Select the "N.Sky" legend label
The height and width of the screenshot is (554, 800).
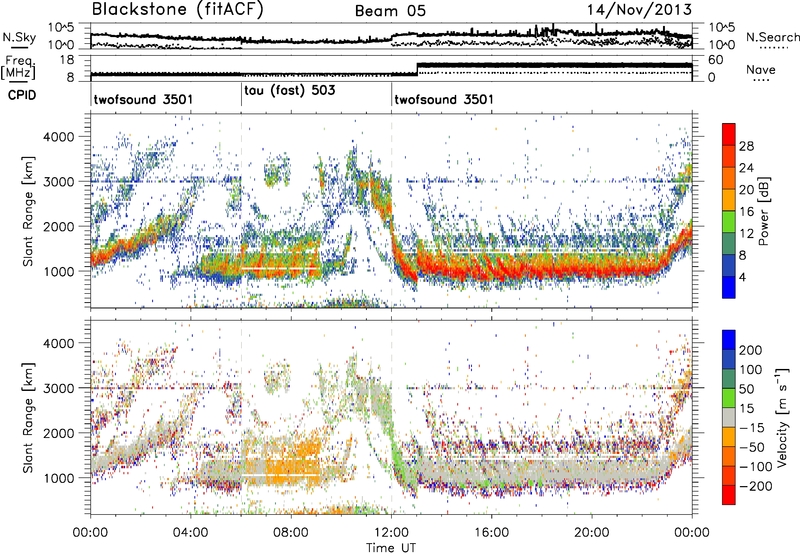click(19, 37)
